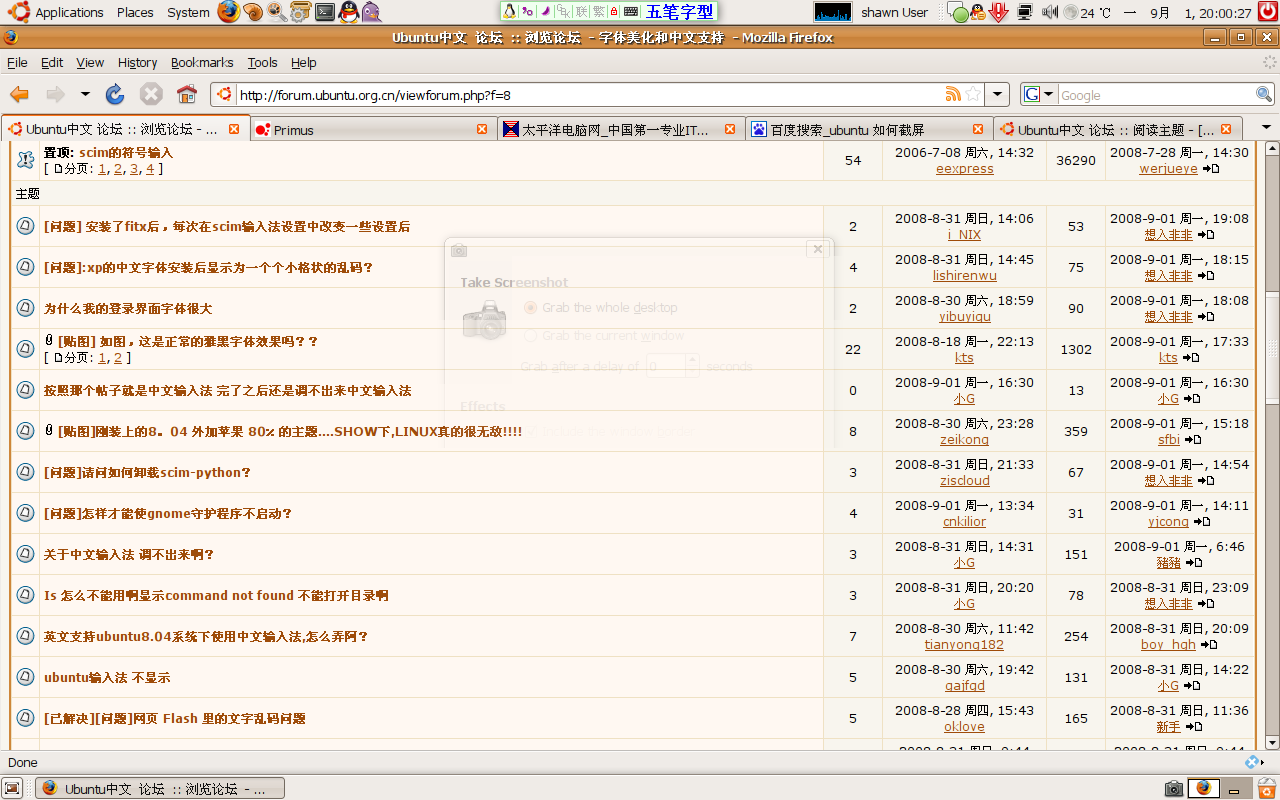
Task: Increase the screenshot delay seconds stepper
Action: pyautogui.click(x=692, y=360)
